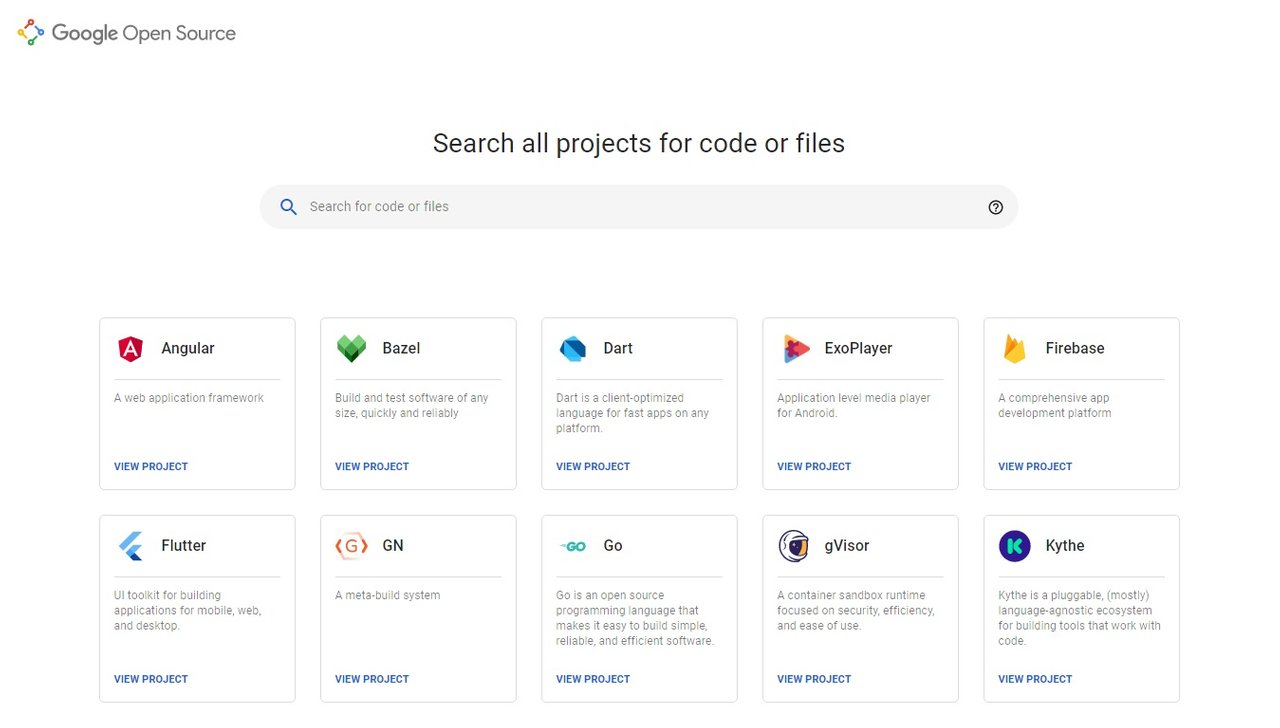Viewport: 1280px width, 728px height.
Task: Click the Bazel card title
Action: [401, 349]
